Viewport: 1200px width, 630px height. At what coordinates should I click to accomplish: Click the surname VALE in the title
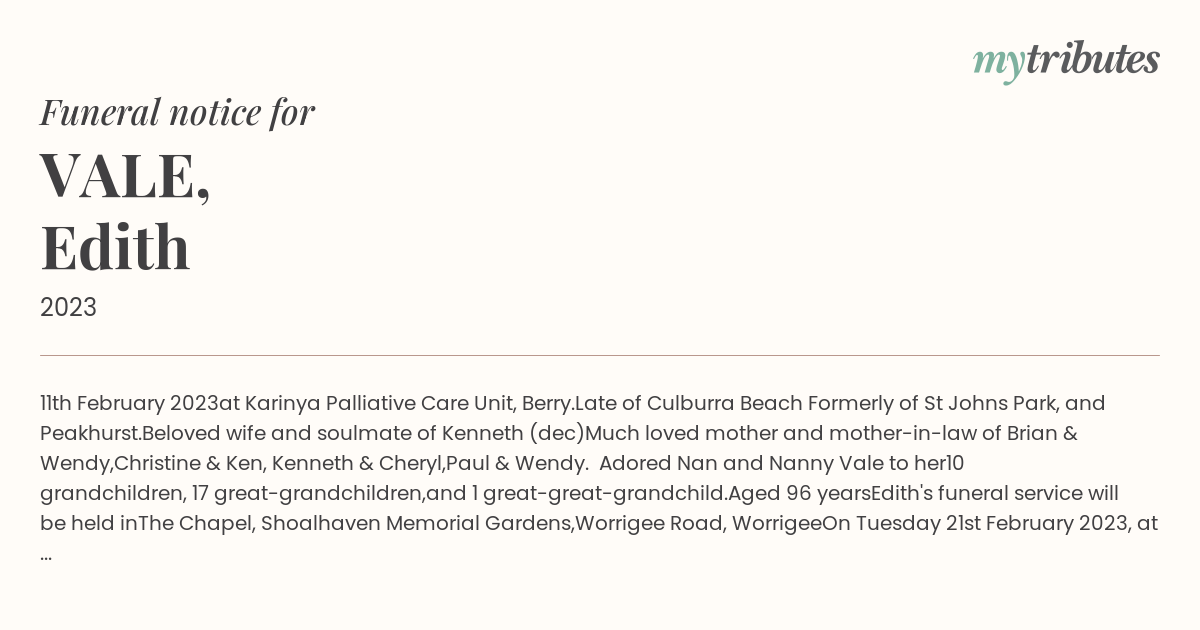tap(125, 175)
